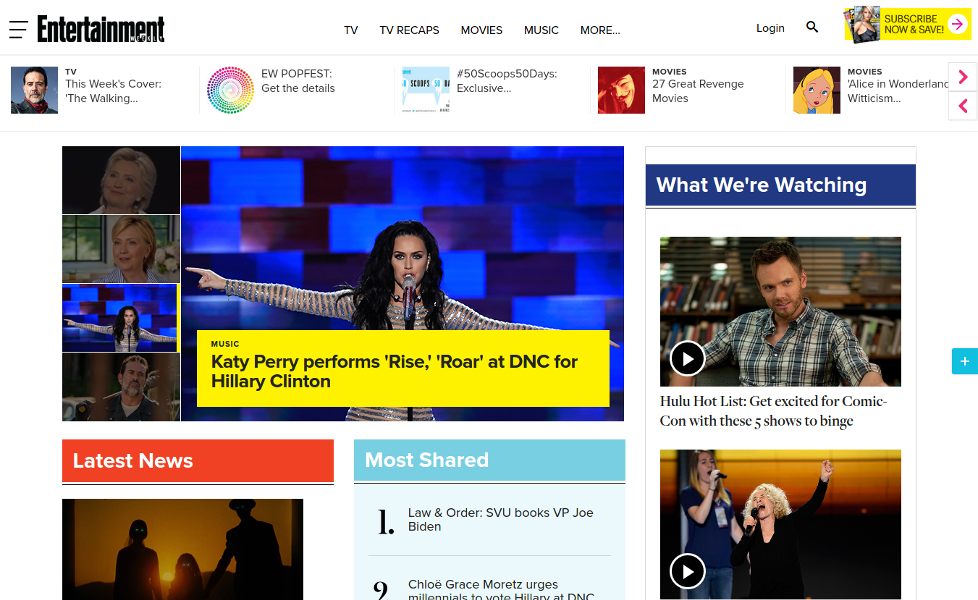
Task: Select the MOVIES navigation tab
Action: (x=481, y=30)
